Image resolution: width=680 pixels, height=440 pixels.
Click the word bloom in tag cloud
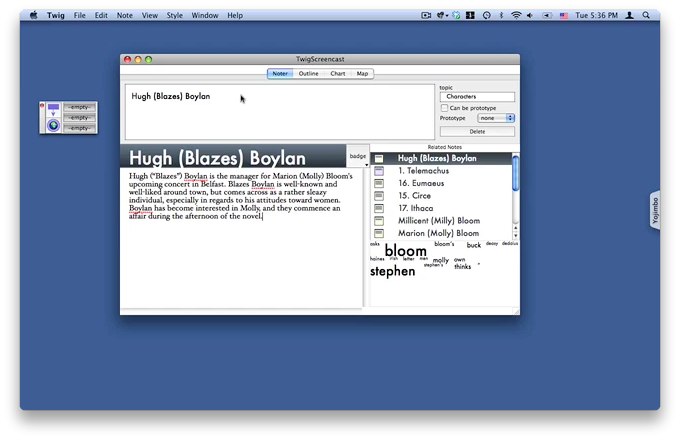coord(405,251)
